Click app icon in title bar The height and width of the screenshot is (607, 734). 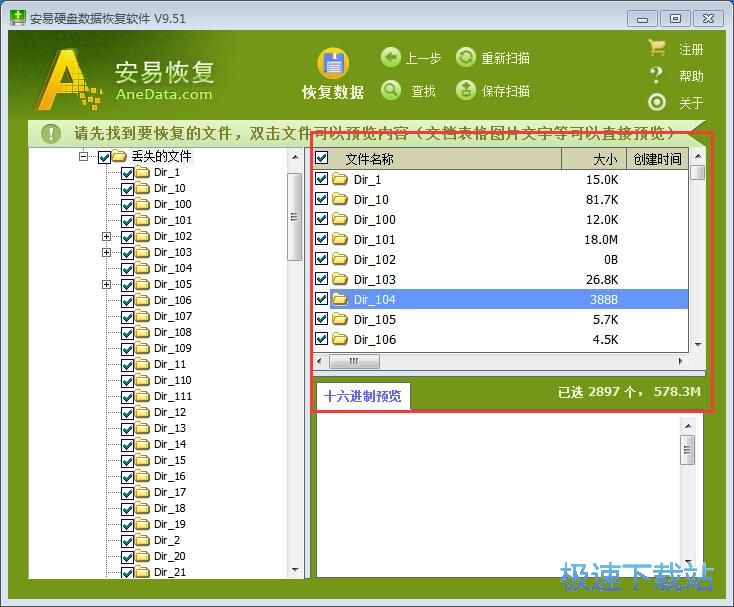(x=18, y=18)
